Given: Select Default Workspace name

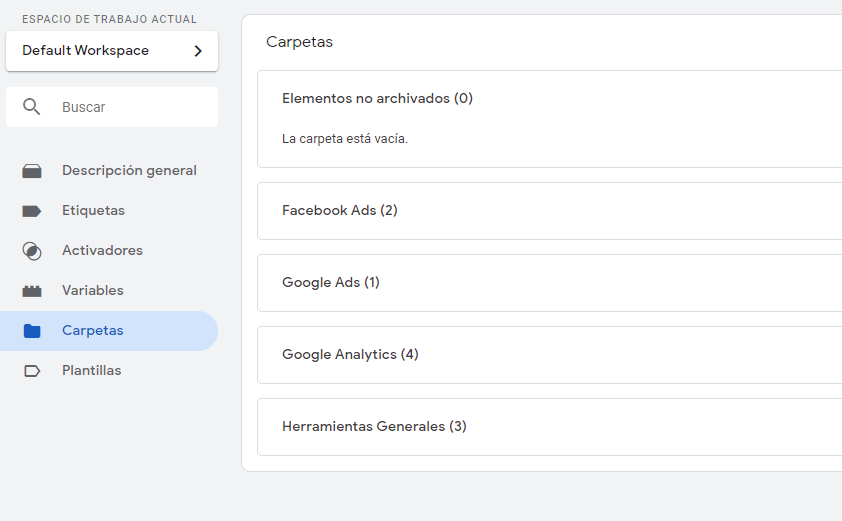Looking at the screenshot, I should click(85, 50).
